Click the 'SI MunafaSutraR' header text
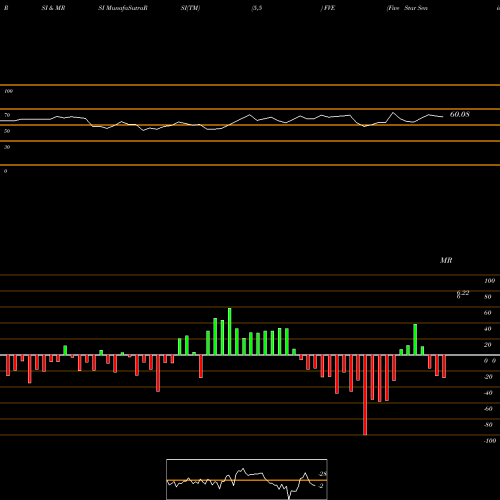This screenshot has width=500, height=500. click(123, 8)
